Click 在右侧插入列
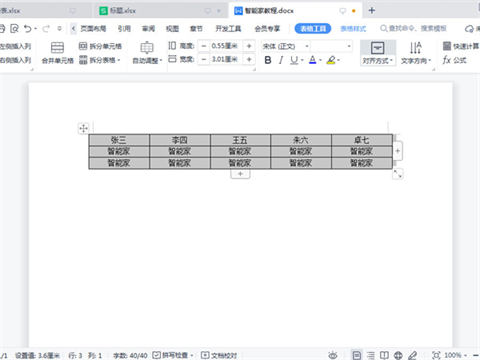The width and height of the screenshot is (480, 360). coord(15,60)
